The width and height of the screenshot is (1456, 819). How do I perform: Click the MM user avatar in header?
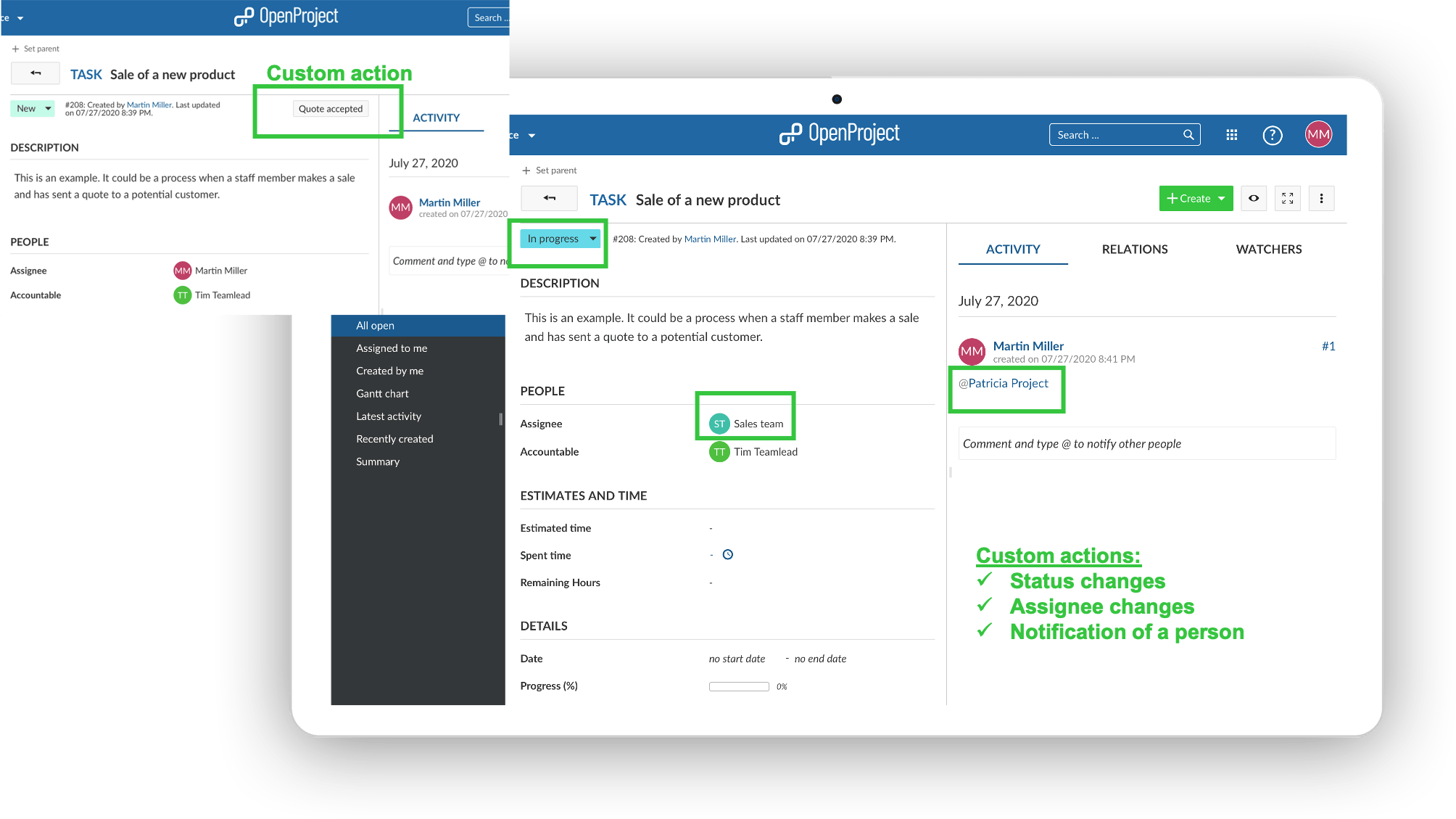pos(1318,134)
